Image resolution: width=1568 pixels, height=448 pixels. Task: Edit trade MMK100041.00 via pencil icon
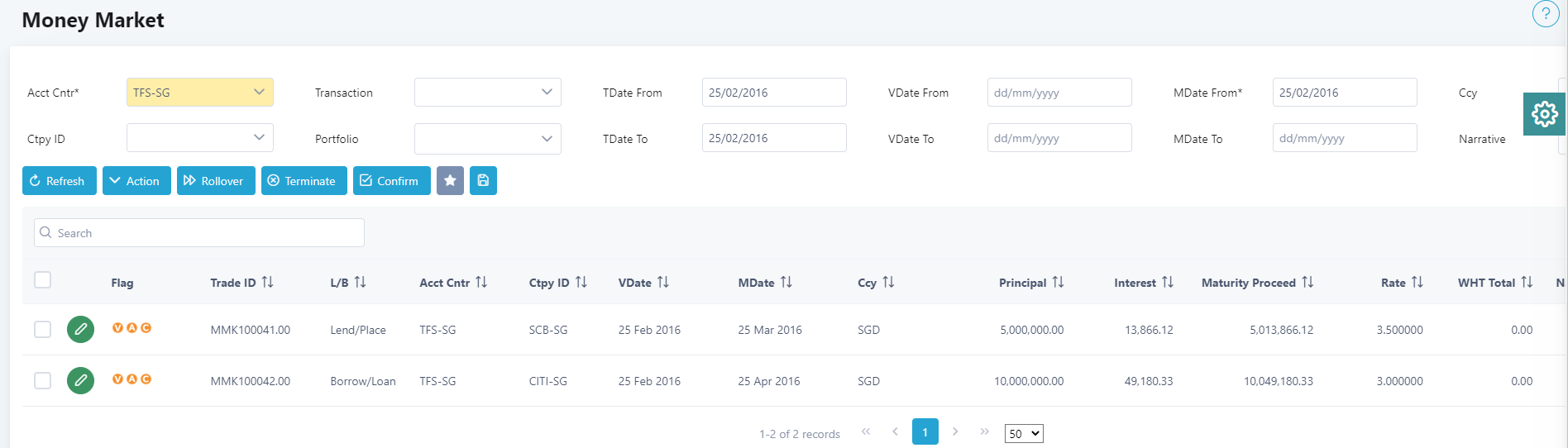80,330
